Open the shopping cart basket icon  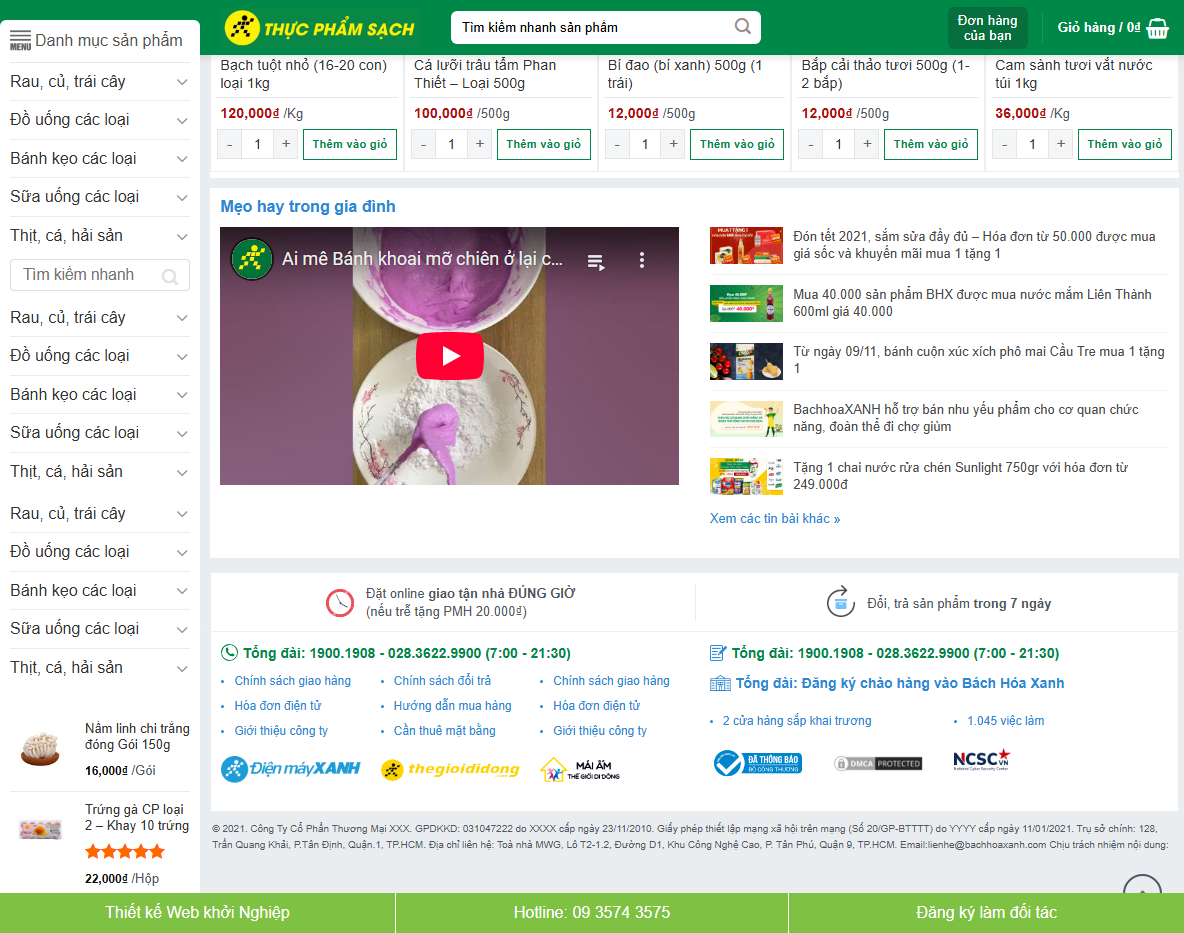[1156, 28]
